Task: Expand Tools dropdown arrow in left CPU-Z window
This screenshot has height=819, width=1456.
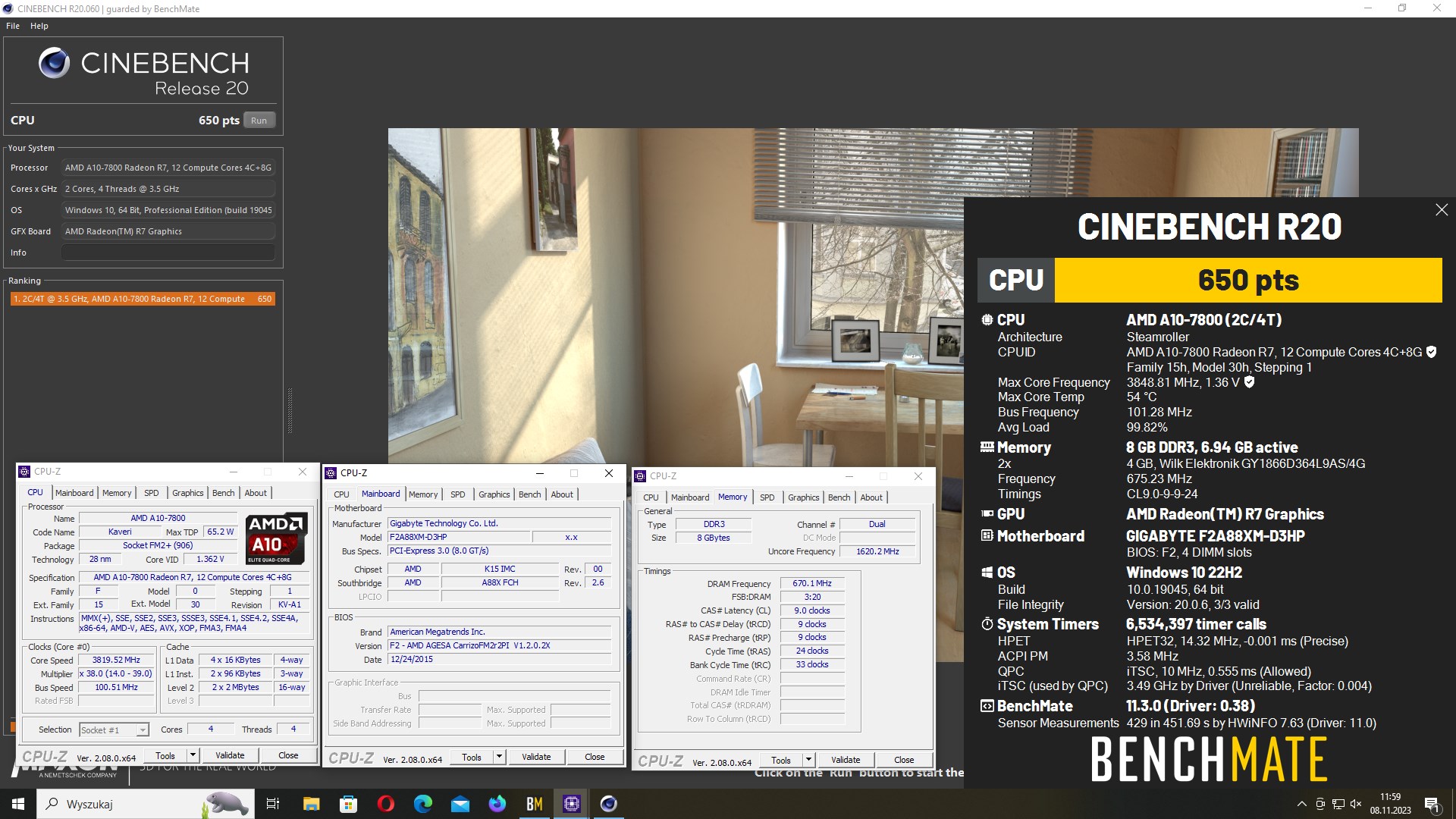Action: tap(193, 755)
